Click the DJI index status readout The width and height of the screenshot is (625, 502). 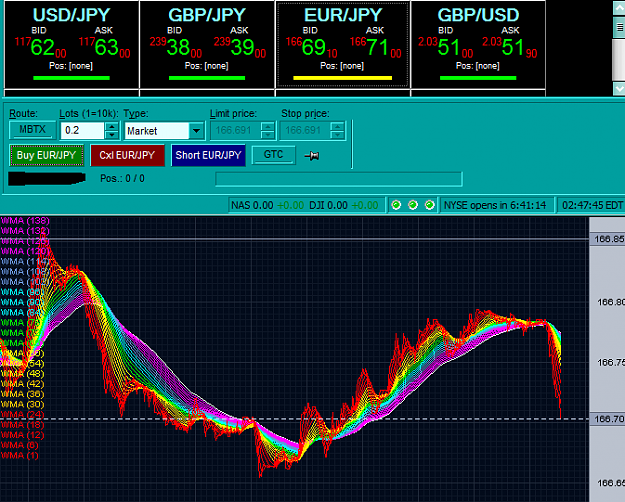pos(344,205)
